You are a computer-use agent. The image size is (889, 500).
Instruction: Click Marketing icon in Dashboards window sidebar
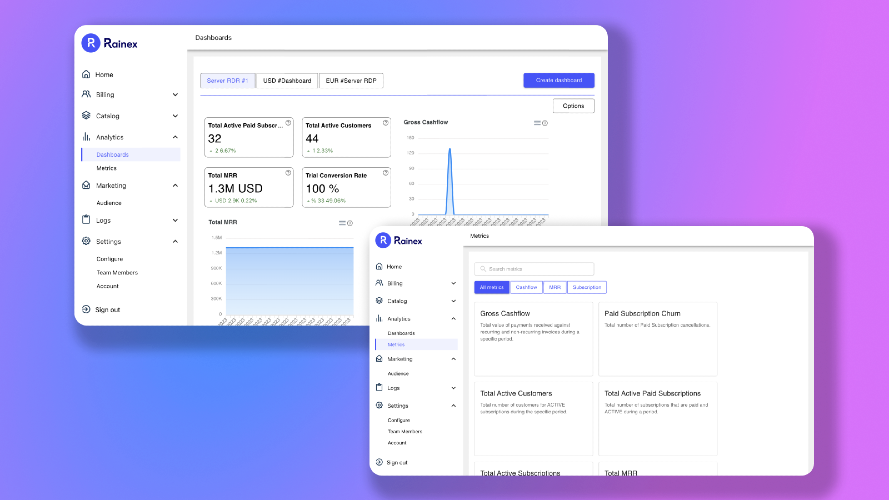(86, 185)
